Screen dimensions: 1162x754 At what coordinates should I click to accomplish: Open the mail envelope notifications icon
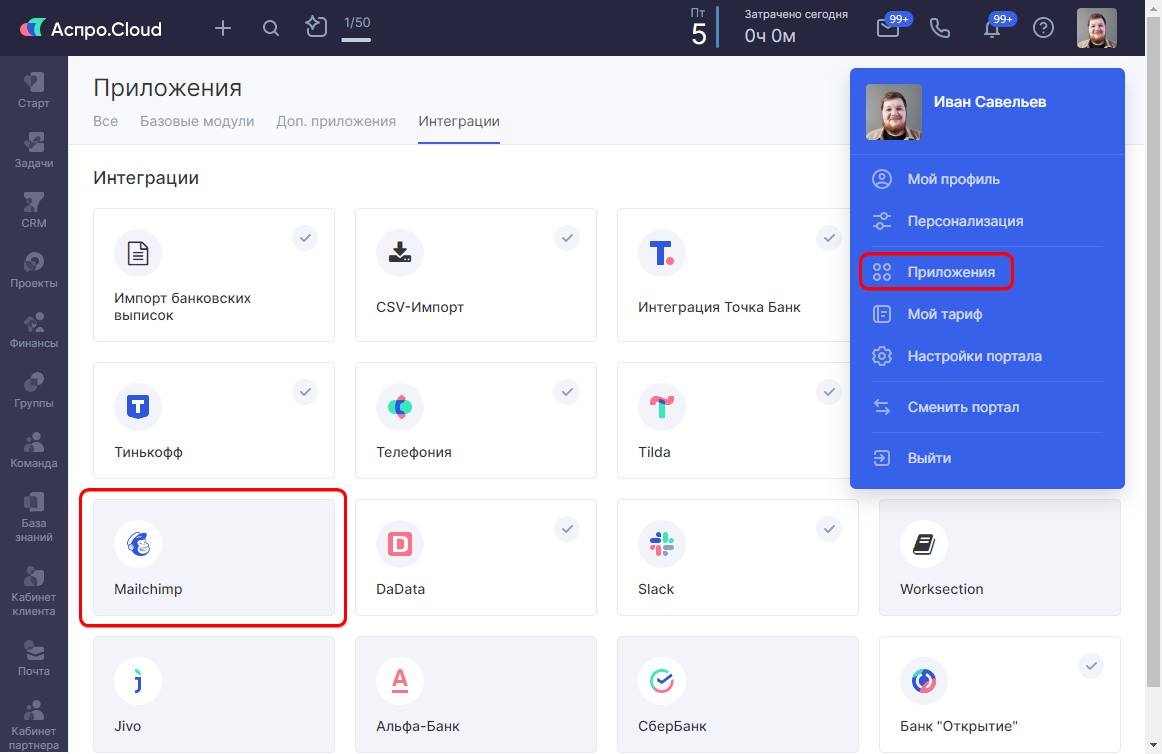(888, 28)
